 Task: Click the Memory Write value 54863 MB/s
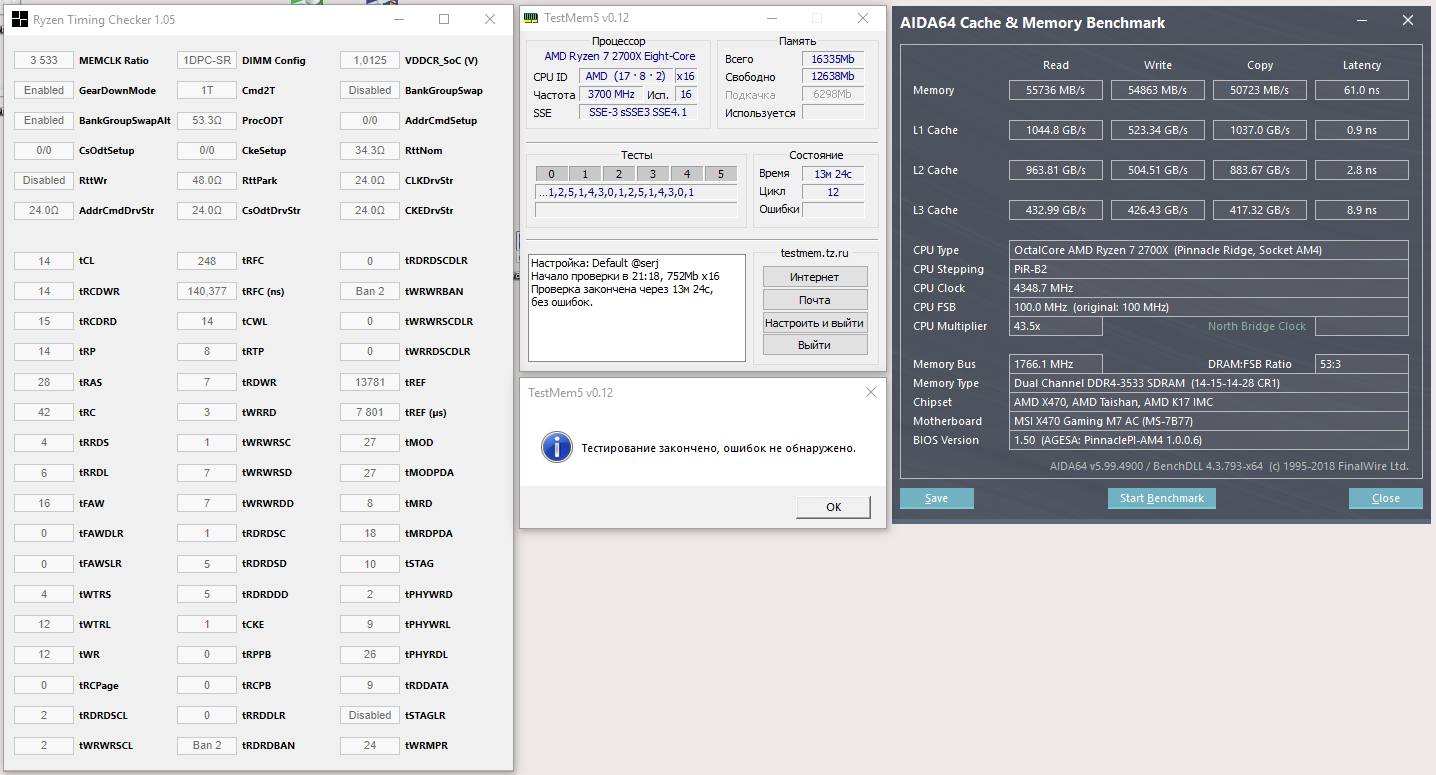pyautogui.click(x=1158, y=90)
